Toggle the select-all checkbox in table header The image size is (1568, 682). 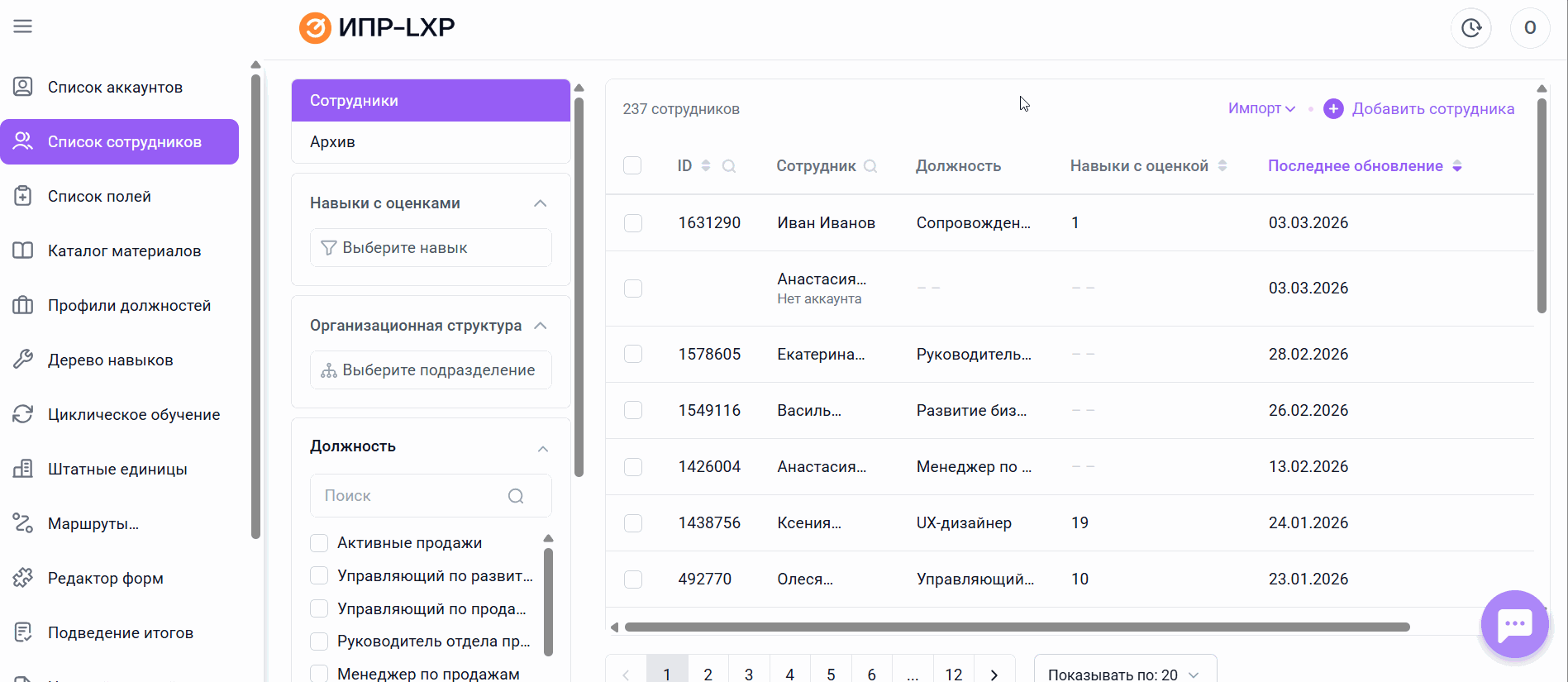coord(632,166)
